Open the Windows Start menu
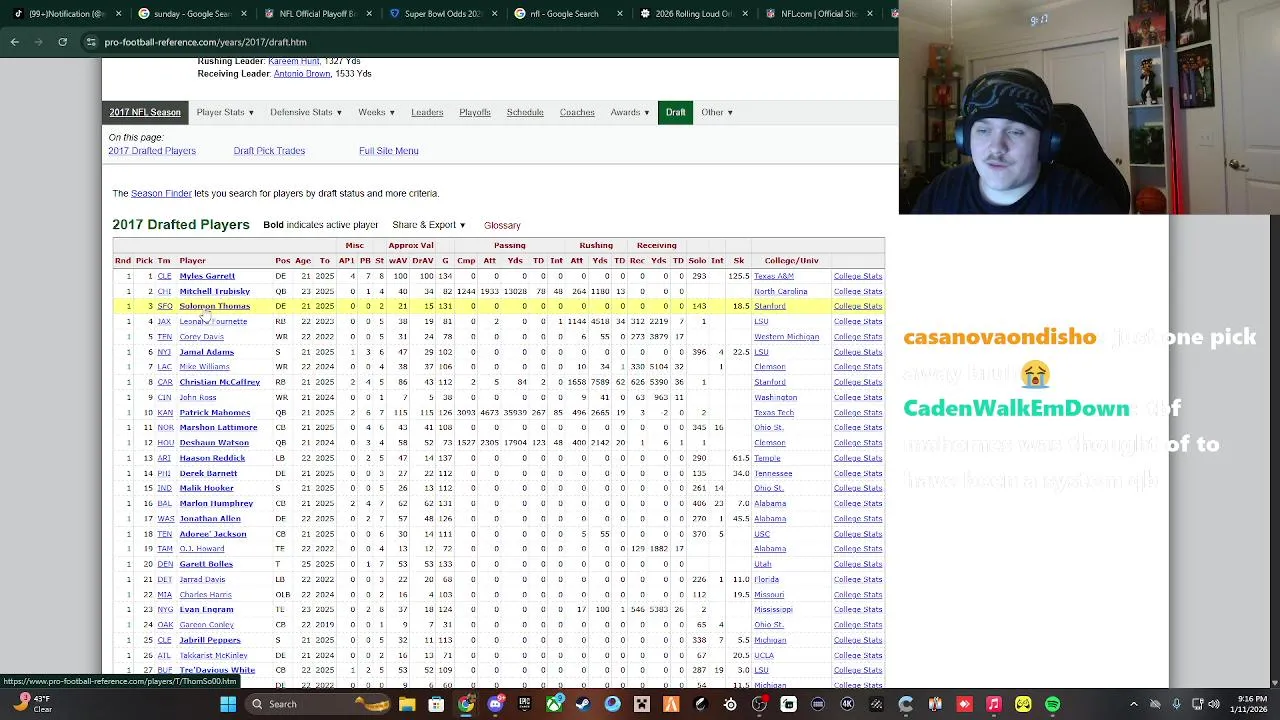 coord(228,704)
